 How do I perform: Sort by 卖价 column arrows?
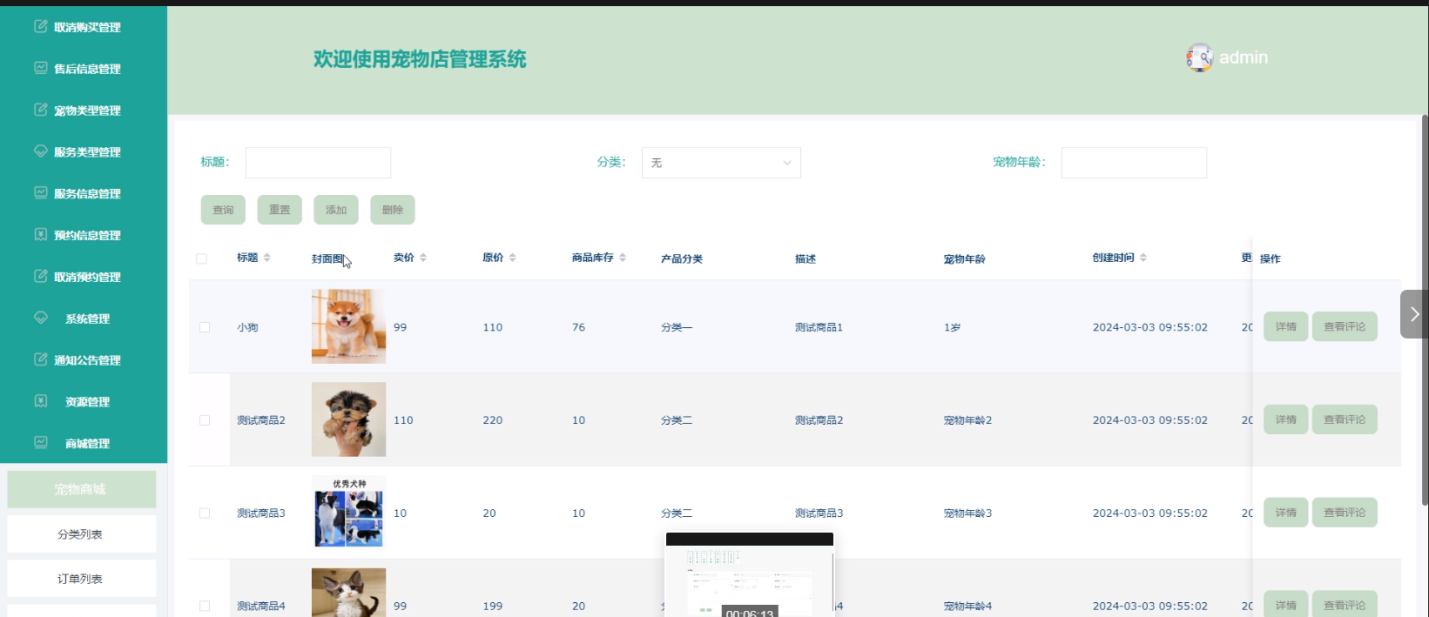(x=423, y=258)
